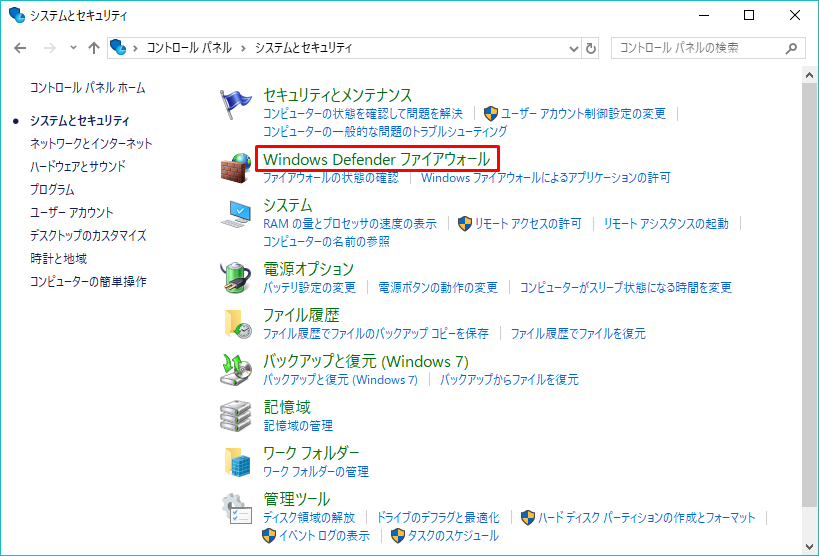Click イベント ログの表示
The image size is (819, 556).
coord(324,536)
